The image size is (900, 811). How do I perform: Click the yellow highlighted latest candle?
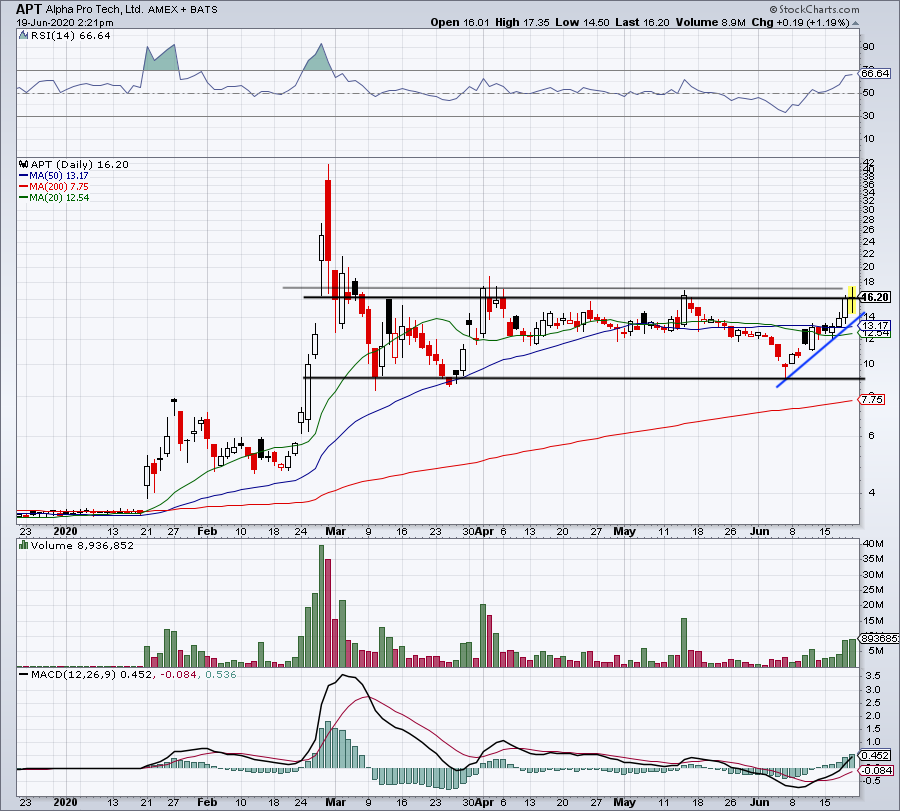[852, 300]
